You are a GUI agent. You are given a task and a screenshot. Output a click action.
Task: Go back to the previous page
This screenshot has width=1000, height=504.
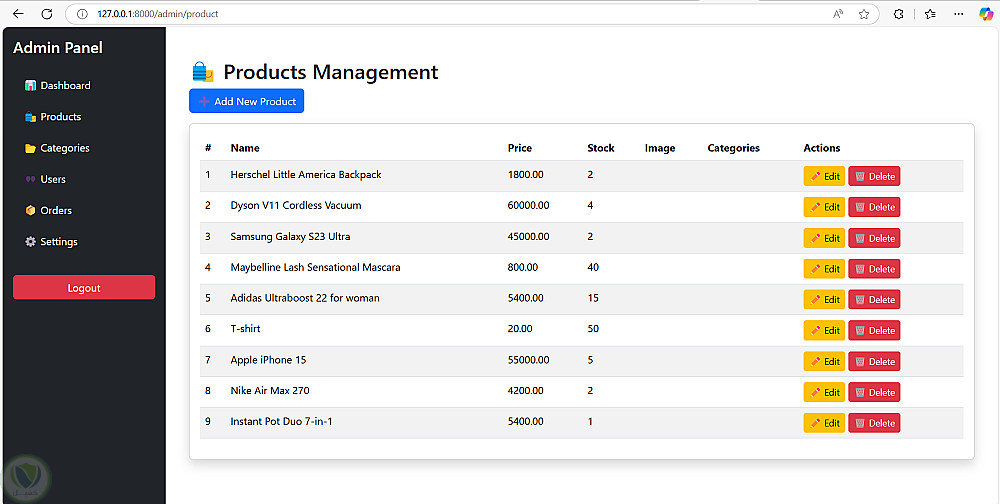click(18, 14)
